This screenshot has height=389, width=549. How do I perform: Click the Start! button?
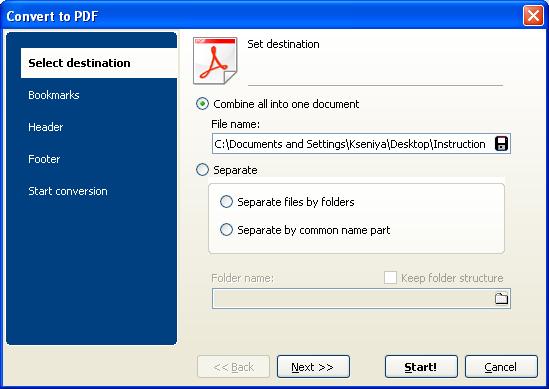(x=421, y=367)
